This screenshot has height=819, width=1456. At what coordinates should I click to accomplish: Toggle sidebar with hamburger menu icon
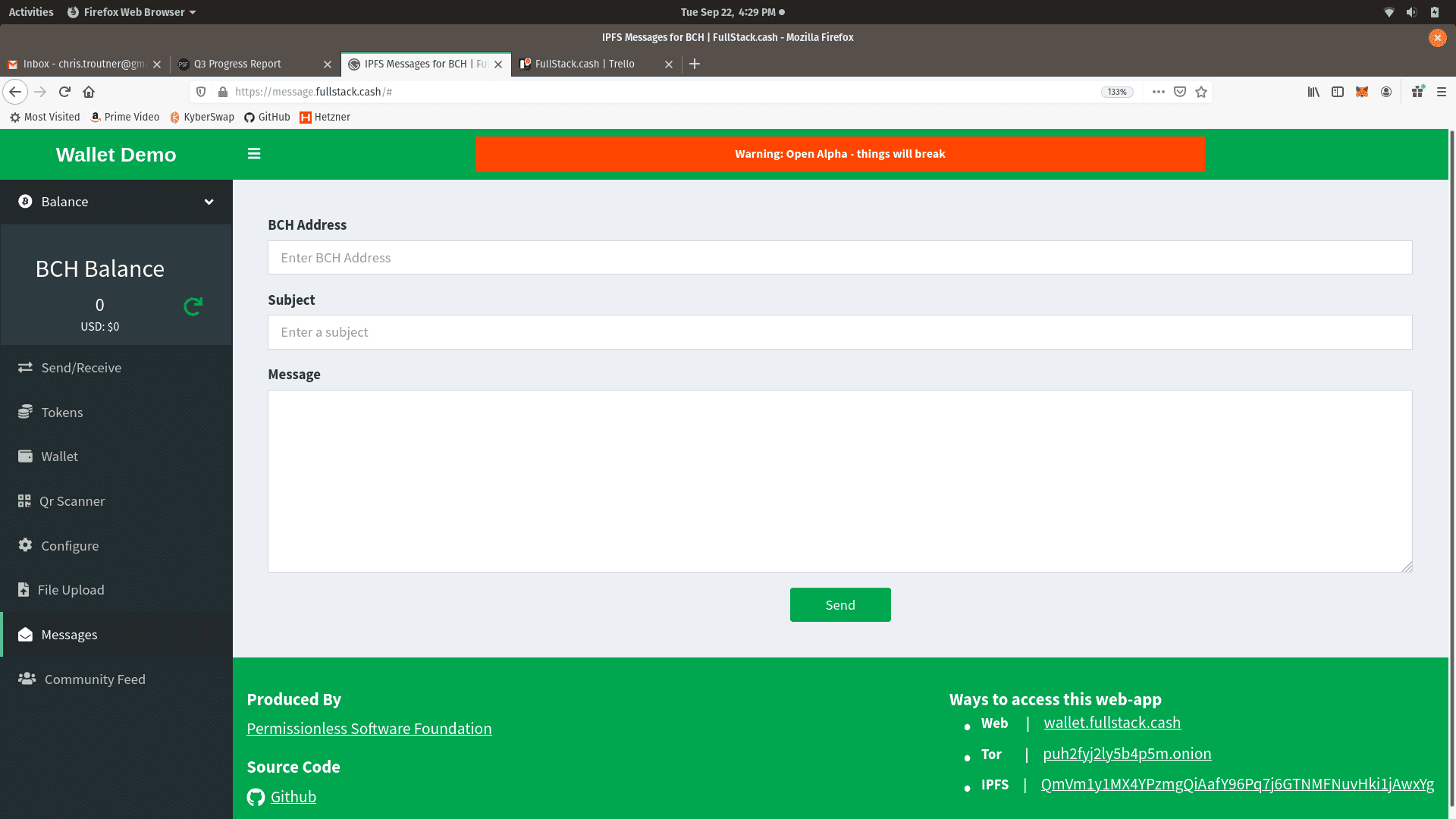(254, 154)
